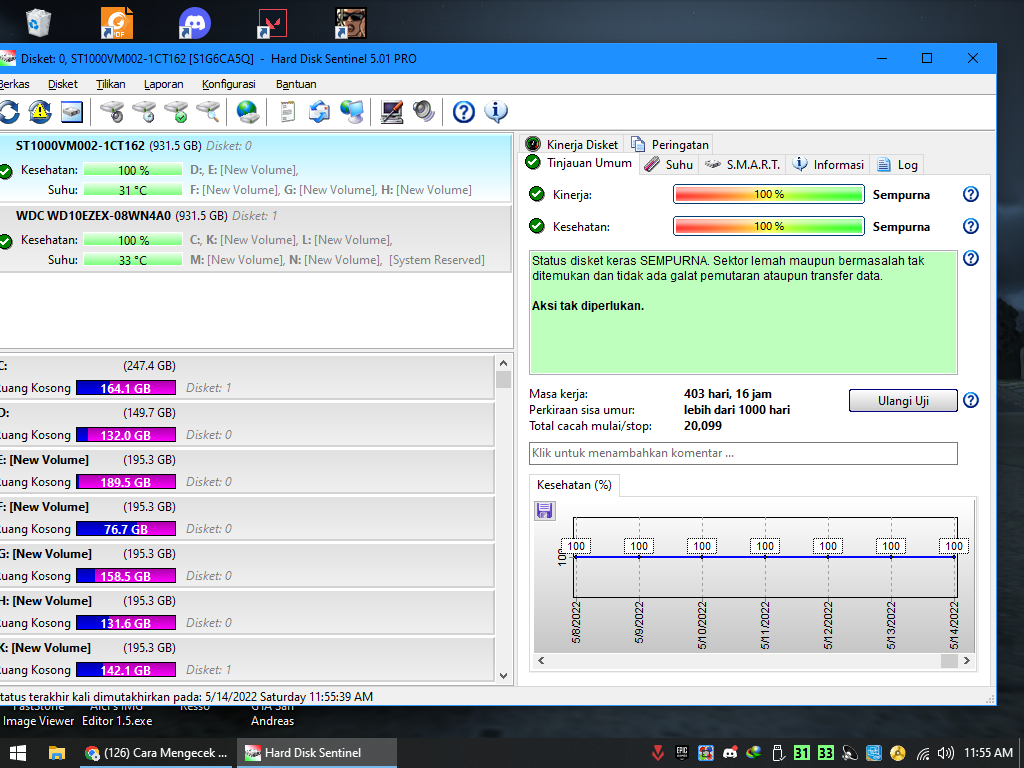Click the disk with magnifying glass icon

click(208, 112)
